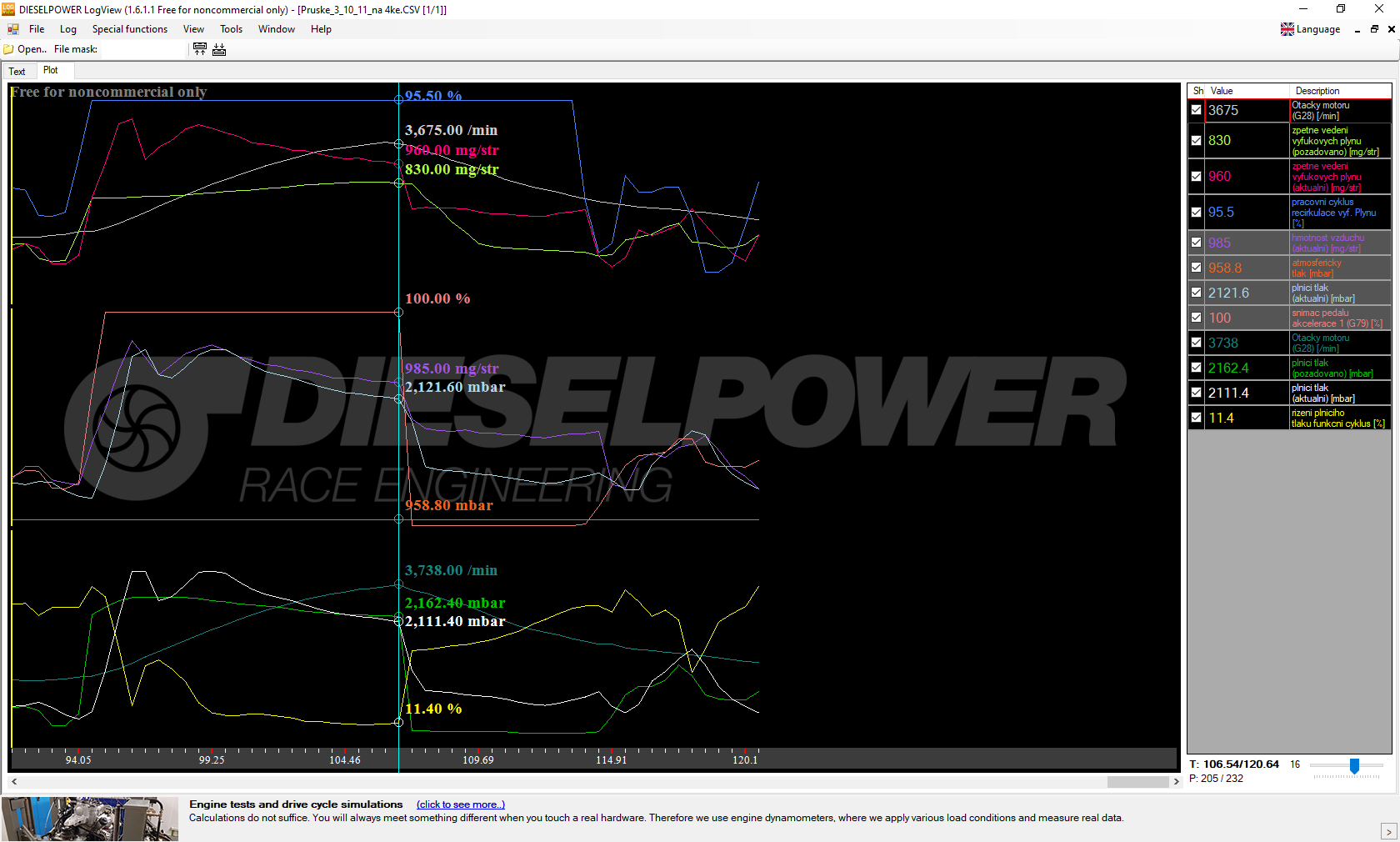Minimize the inner document window
Screen dimensions: 1400x842
tap(1357, 29)
